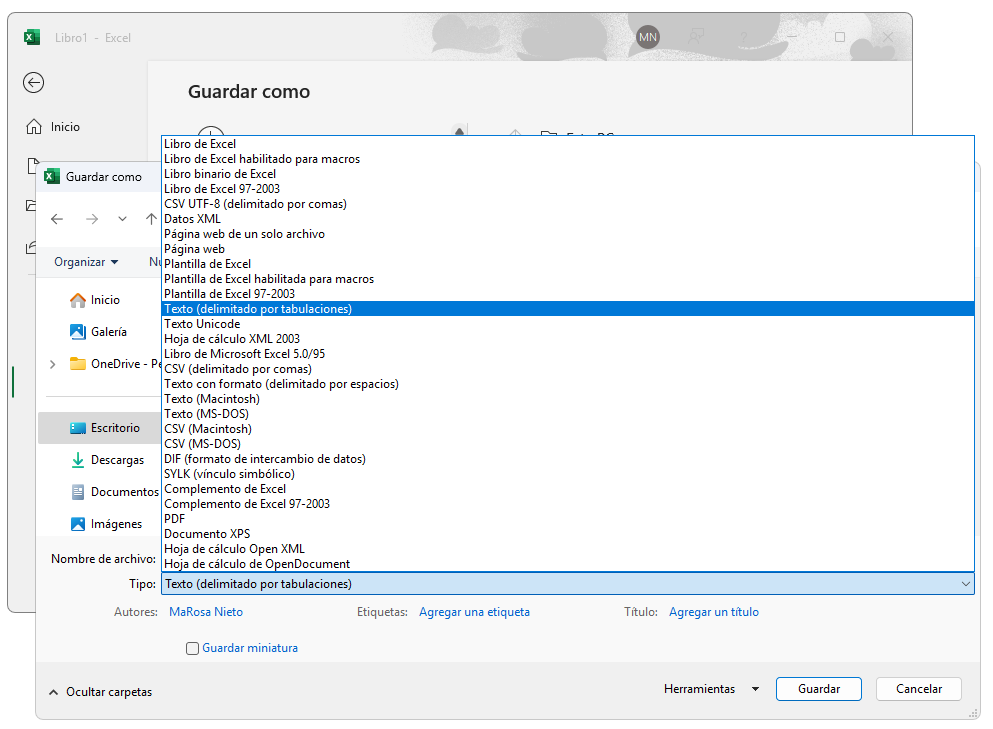Image resolution: width=993 pixels, height=729 pixels.
Task: Click the Guardar button
Action: (x=819, y=689)
